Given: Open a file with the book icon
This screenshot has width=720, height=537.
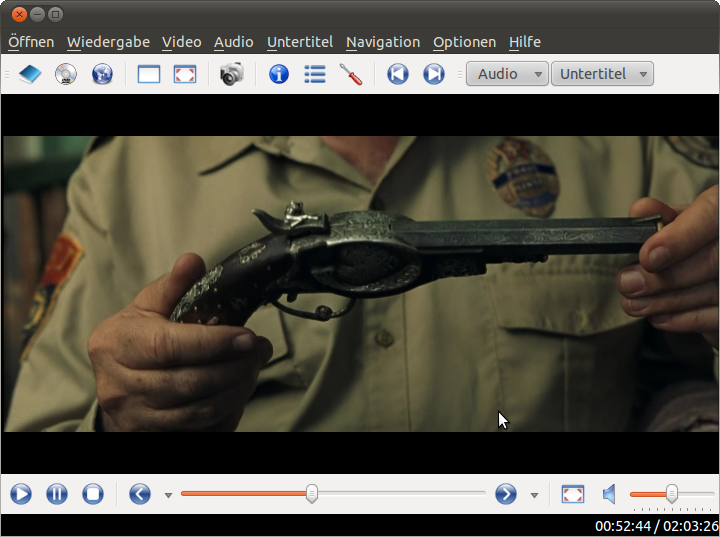Looking at the screenshot, I should click(29, 74).
